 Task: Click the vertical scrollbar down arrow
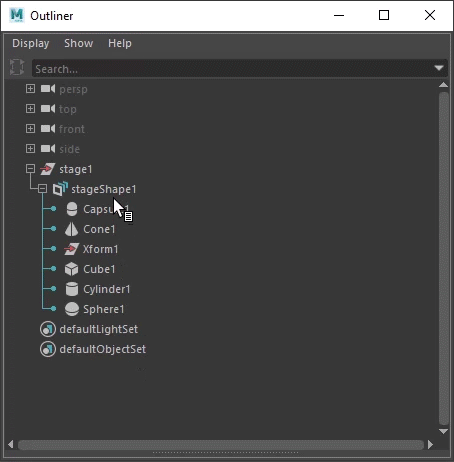pos(443,431)
